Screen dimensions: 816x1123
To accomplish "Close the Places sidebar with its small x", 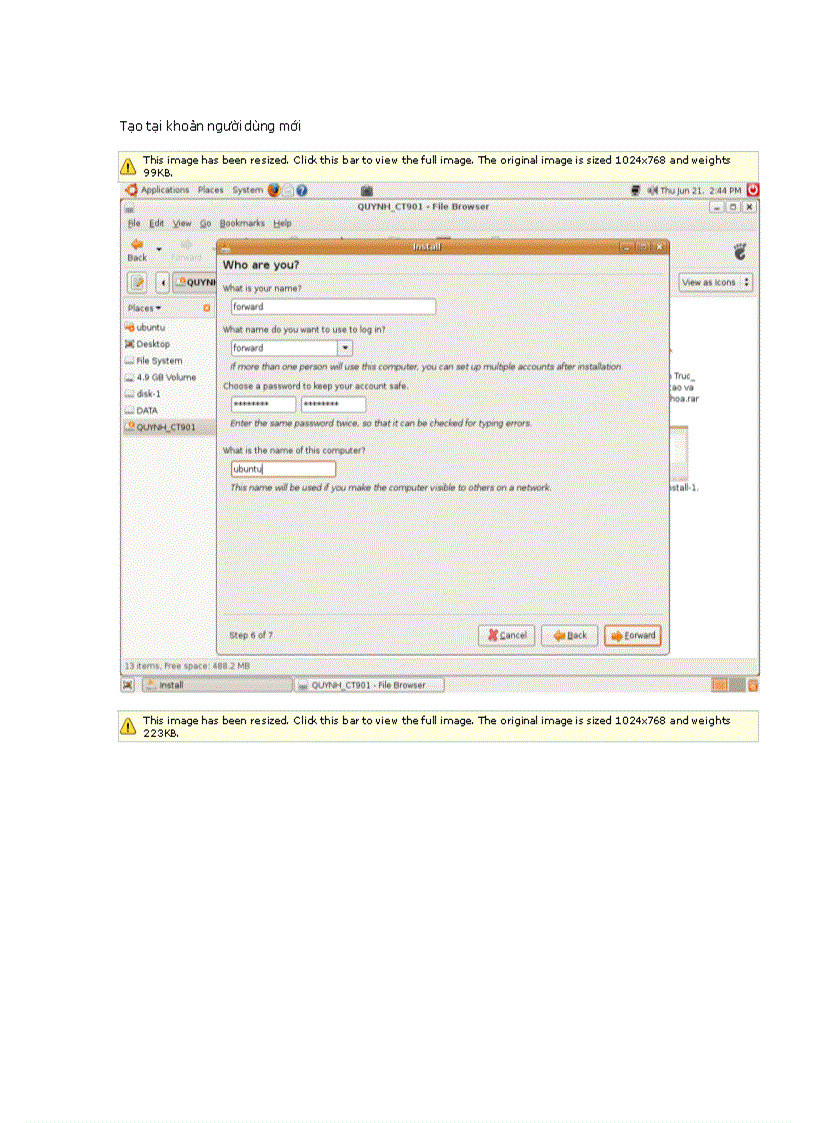I will 208,308.
